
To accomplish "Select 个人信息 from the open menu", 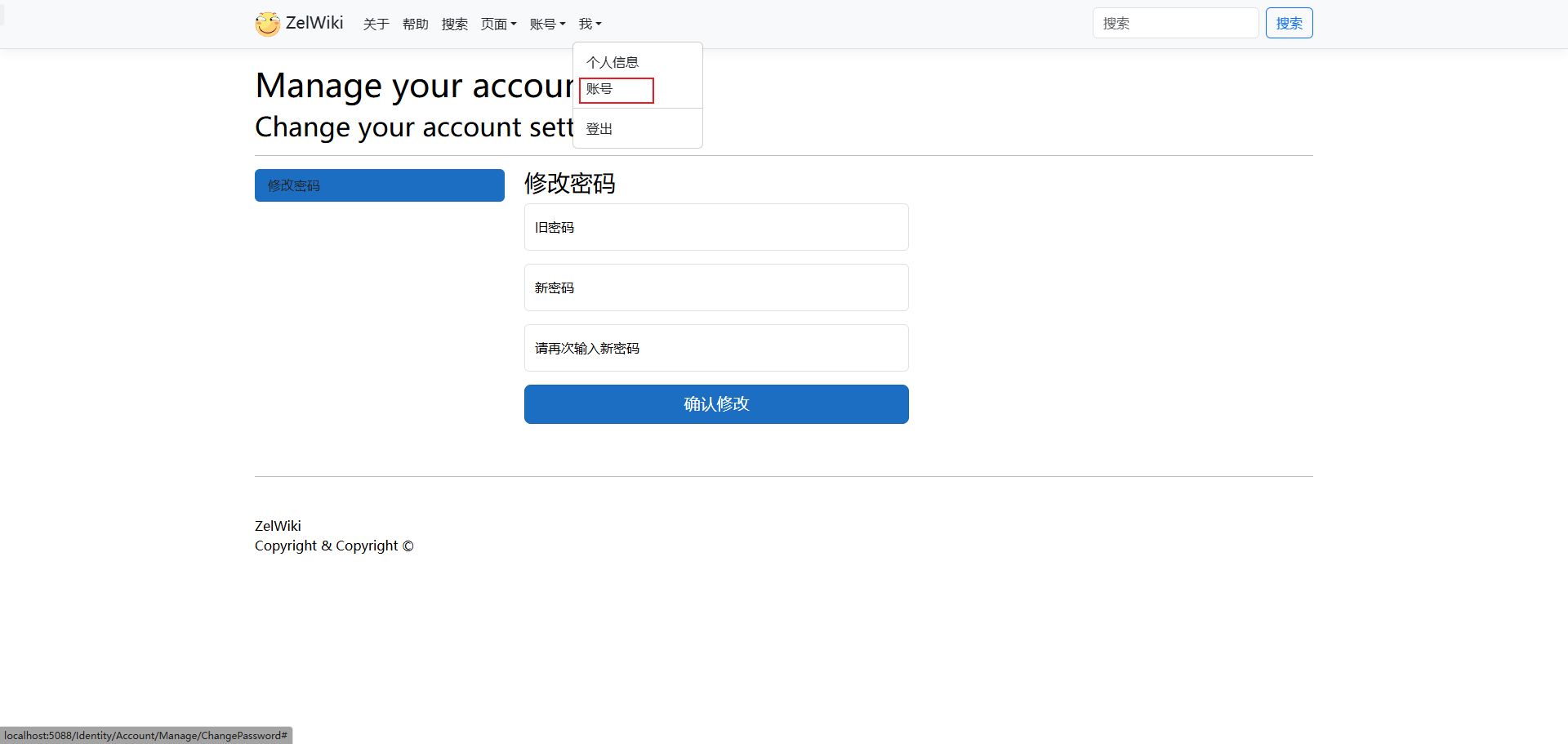I will pyautogui.click(x=612, y=62).
